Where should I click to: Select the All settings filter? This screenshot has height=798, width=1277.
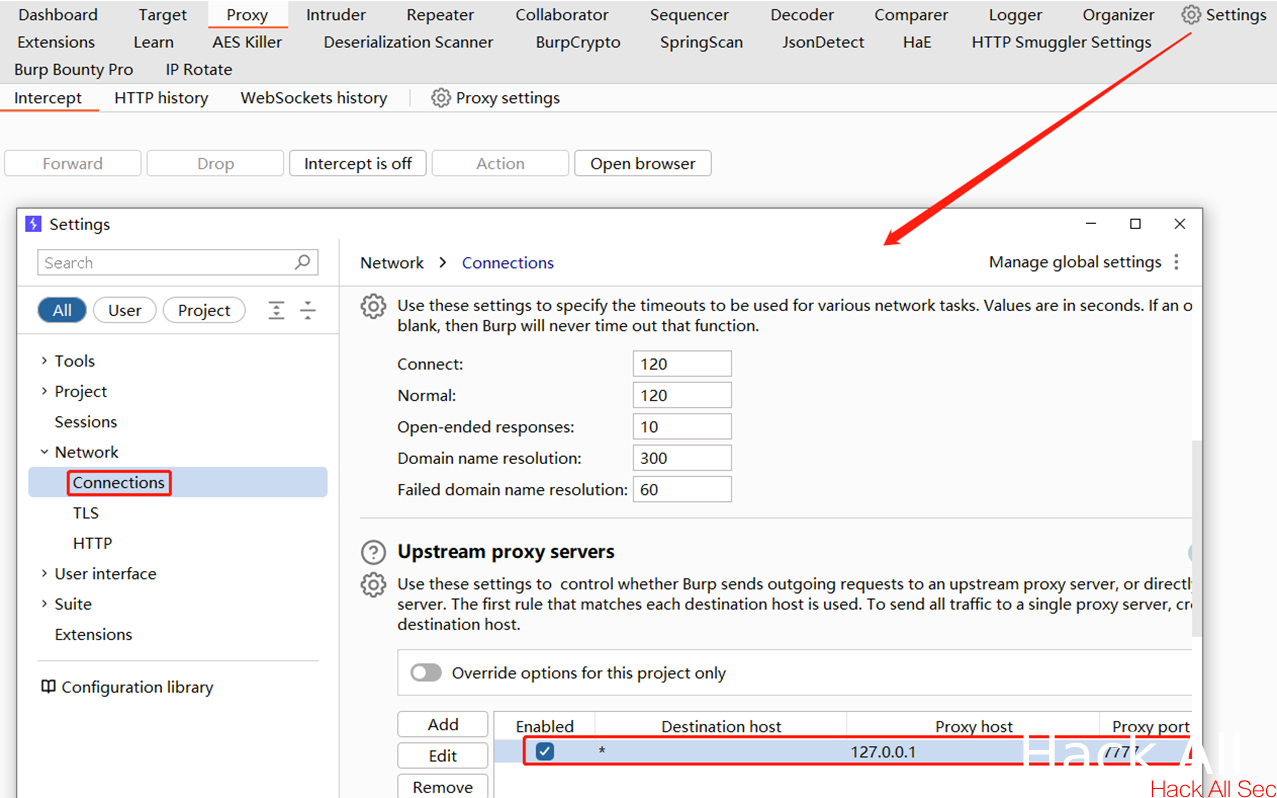(62, 310)
